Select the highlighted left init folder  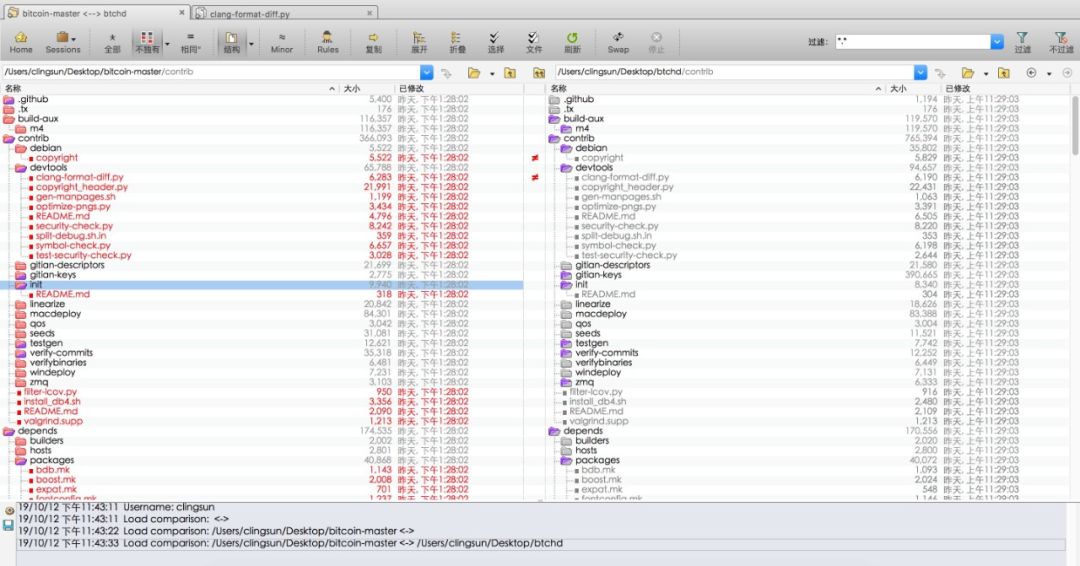262,284
